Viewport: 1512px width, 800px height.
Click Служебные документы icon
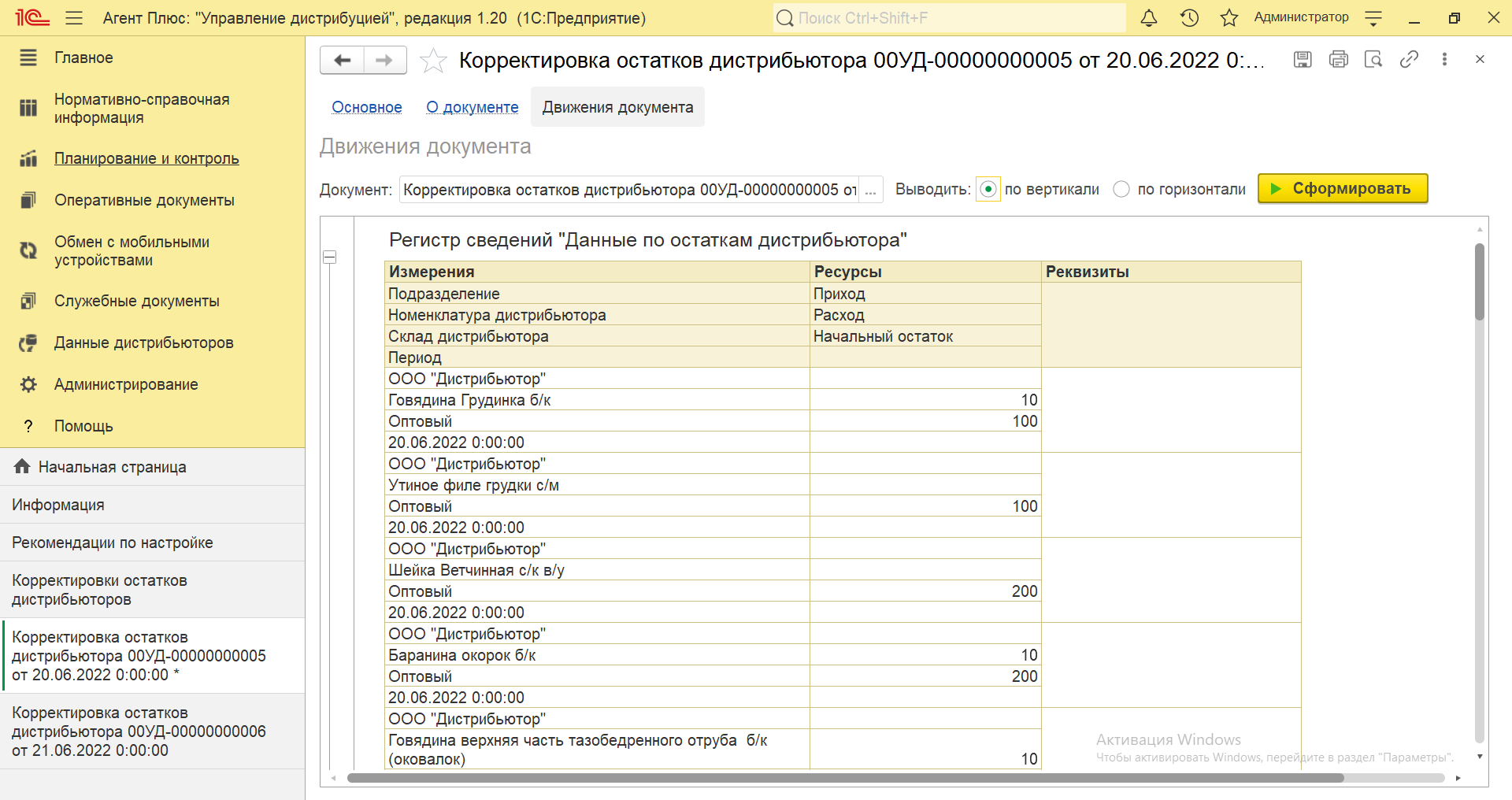28,301
